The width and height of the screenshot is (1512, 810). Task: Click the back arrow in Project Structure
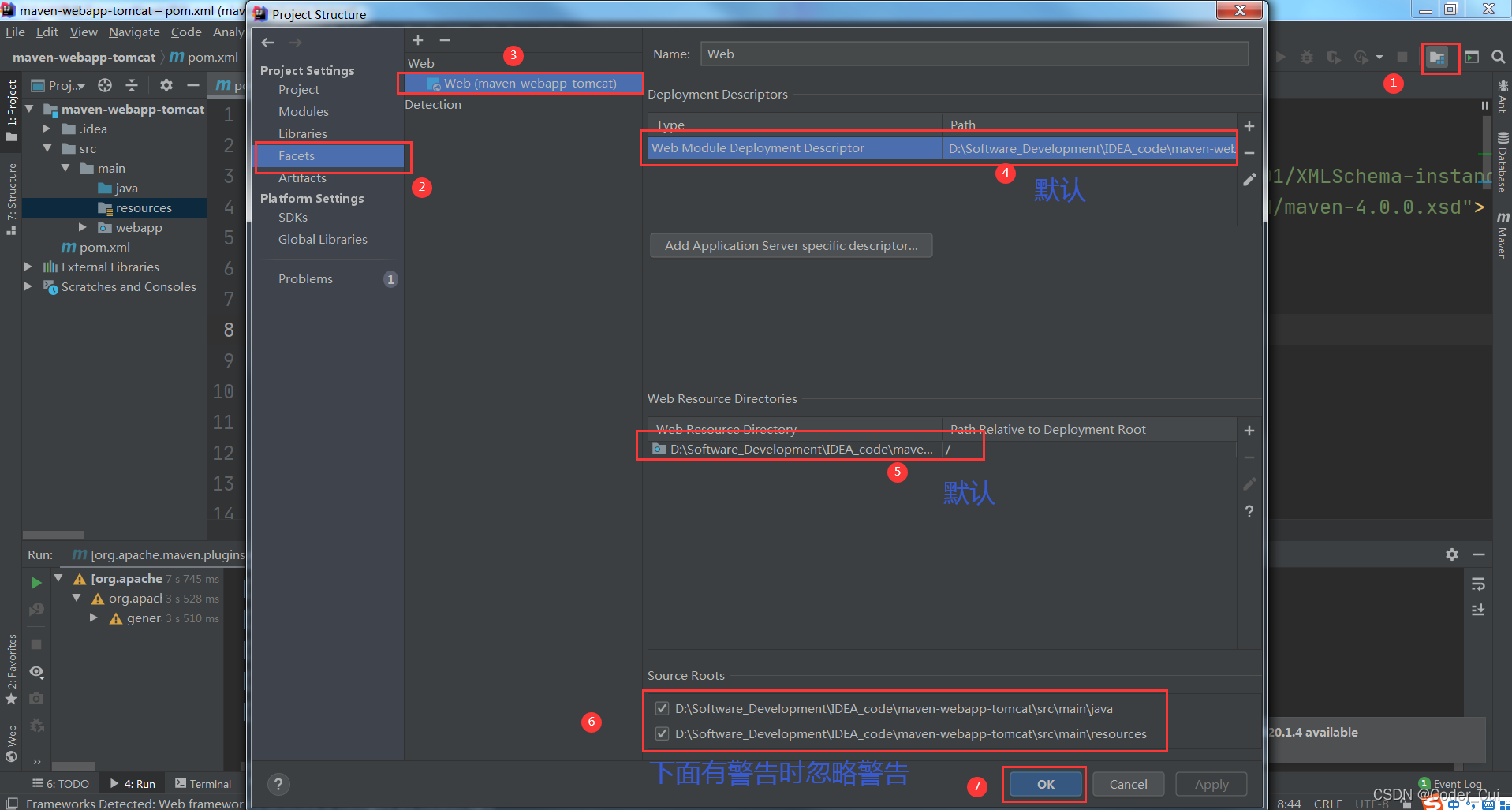pyautogui.click(x=268, y=43)
